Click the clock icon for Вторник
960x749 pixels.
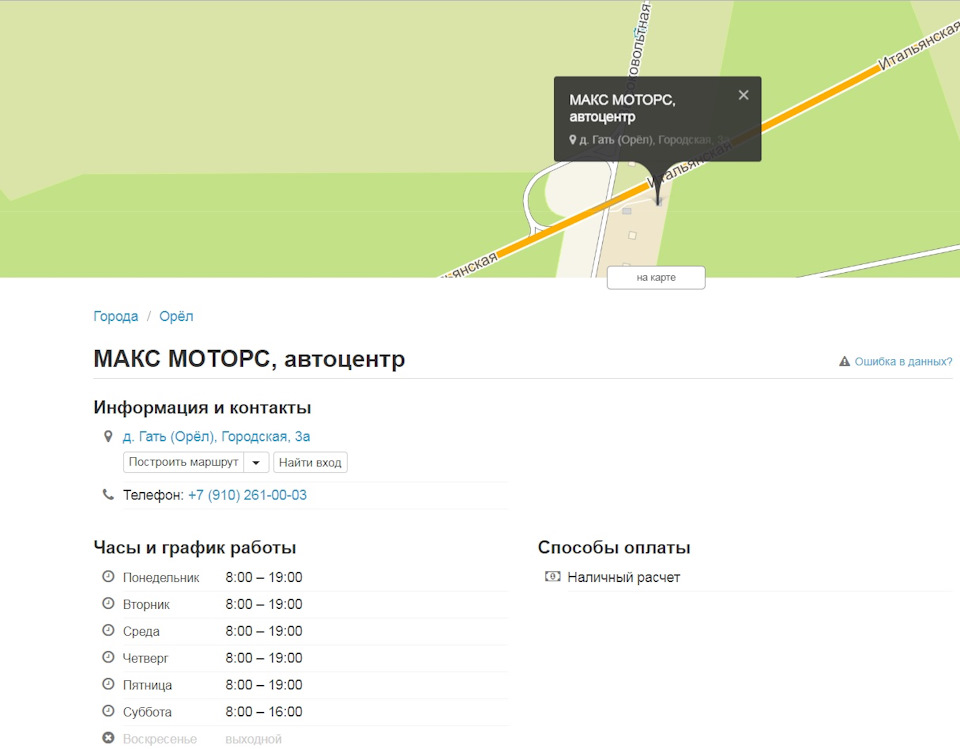pos(108,603)
